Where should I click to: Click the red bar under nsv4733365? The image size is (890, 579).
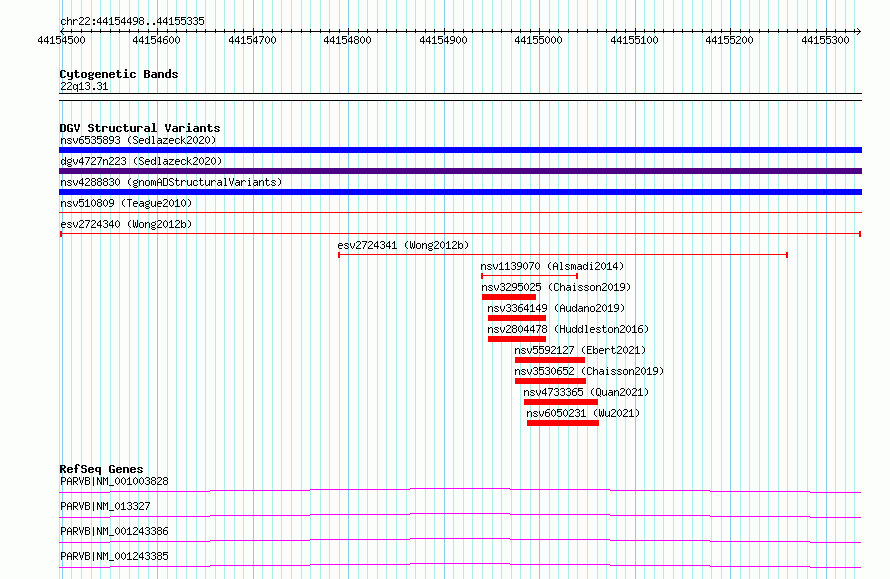[x=561, y=402]
